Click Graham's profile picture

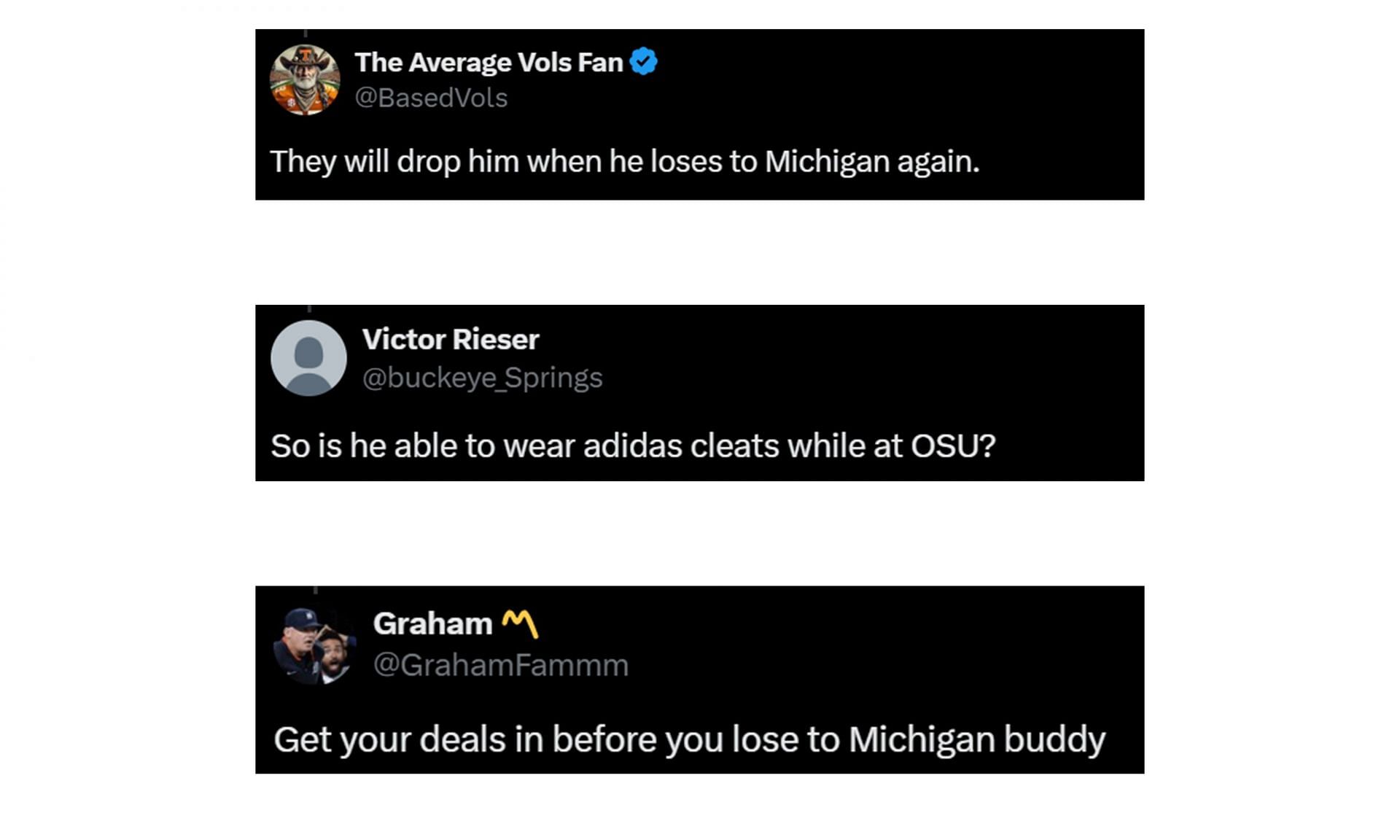coord(315,645)
